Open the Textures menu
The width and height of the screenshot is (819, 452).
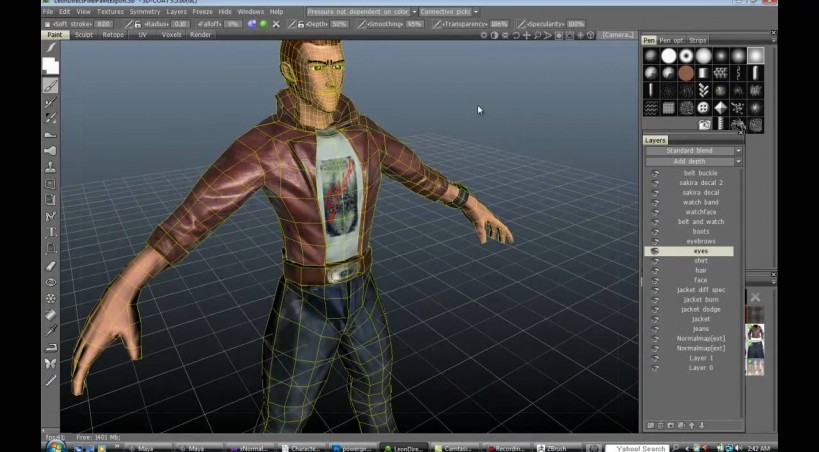[110, 12]
